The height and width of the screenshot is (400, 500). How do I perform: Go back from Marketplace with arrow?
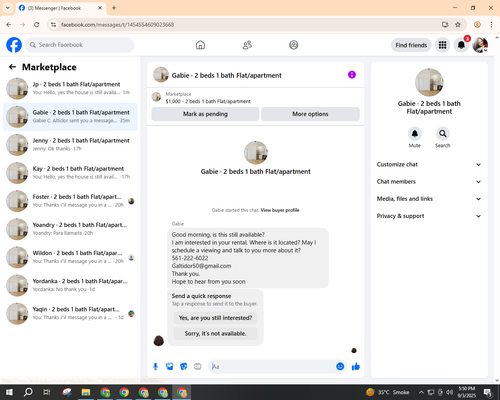click(12, 67)
